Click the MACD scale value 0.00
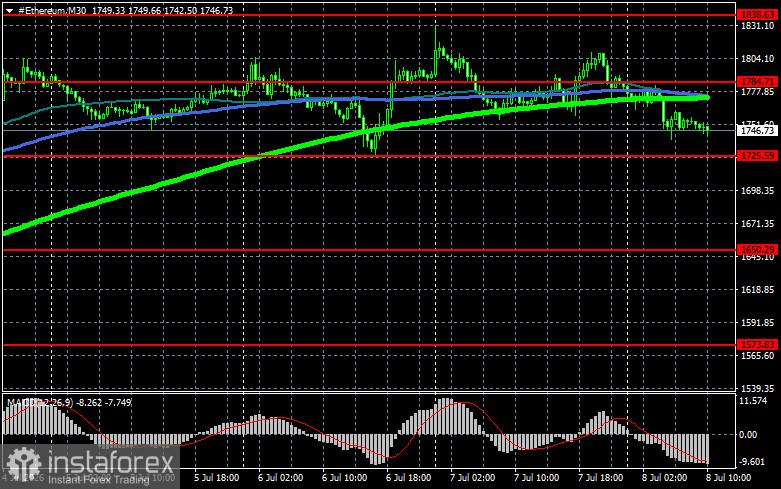Viewport: 781px width, 489px height. [x=748, y=435]
